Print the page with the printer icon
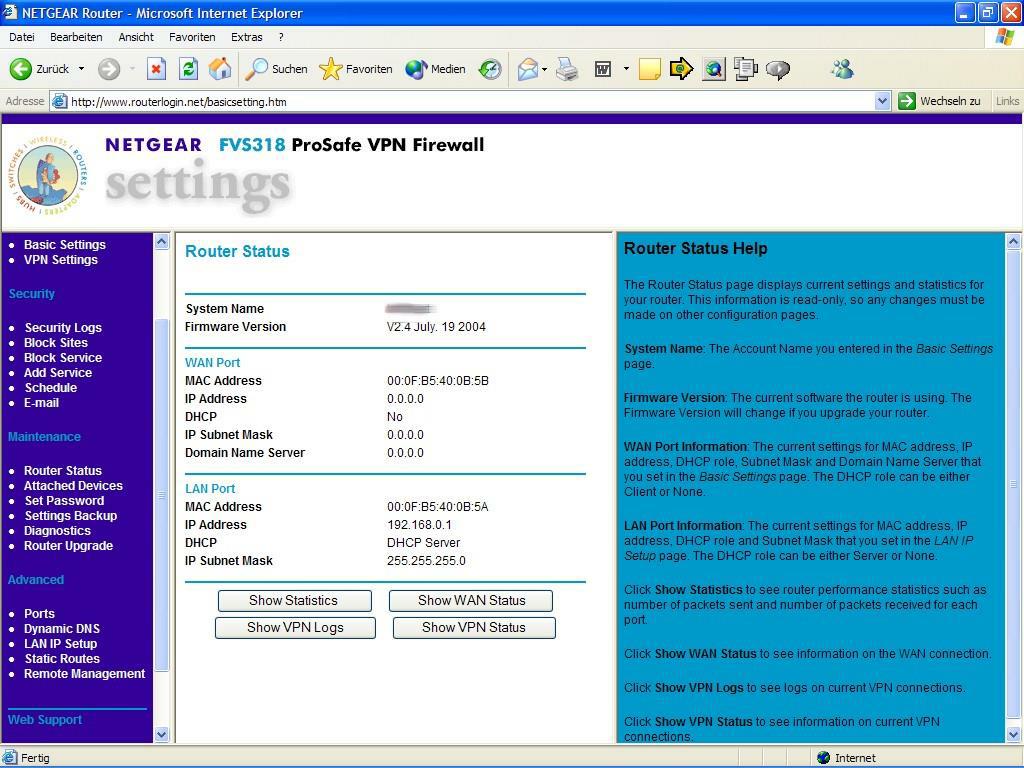Screen dimensions: 1024x768 (x=567, y=69)
